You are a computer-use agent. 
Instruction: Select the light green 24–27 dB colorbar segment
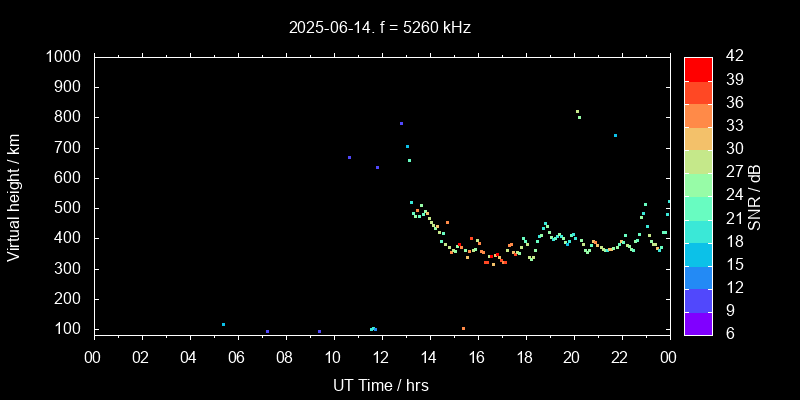[x=698, y=184]
